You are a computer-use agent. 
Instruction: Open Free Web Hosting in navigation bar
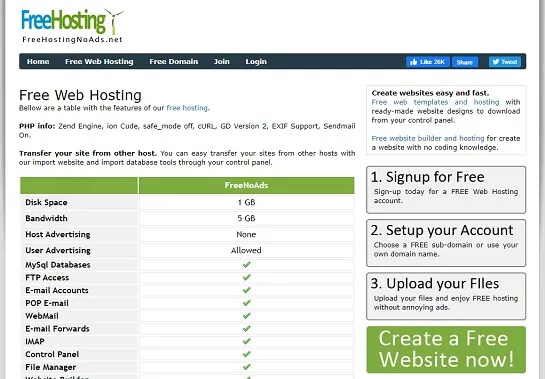99,62
